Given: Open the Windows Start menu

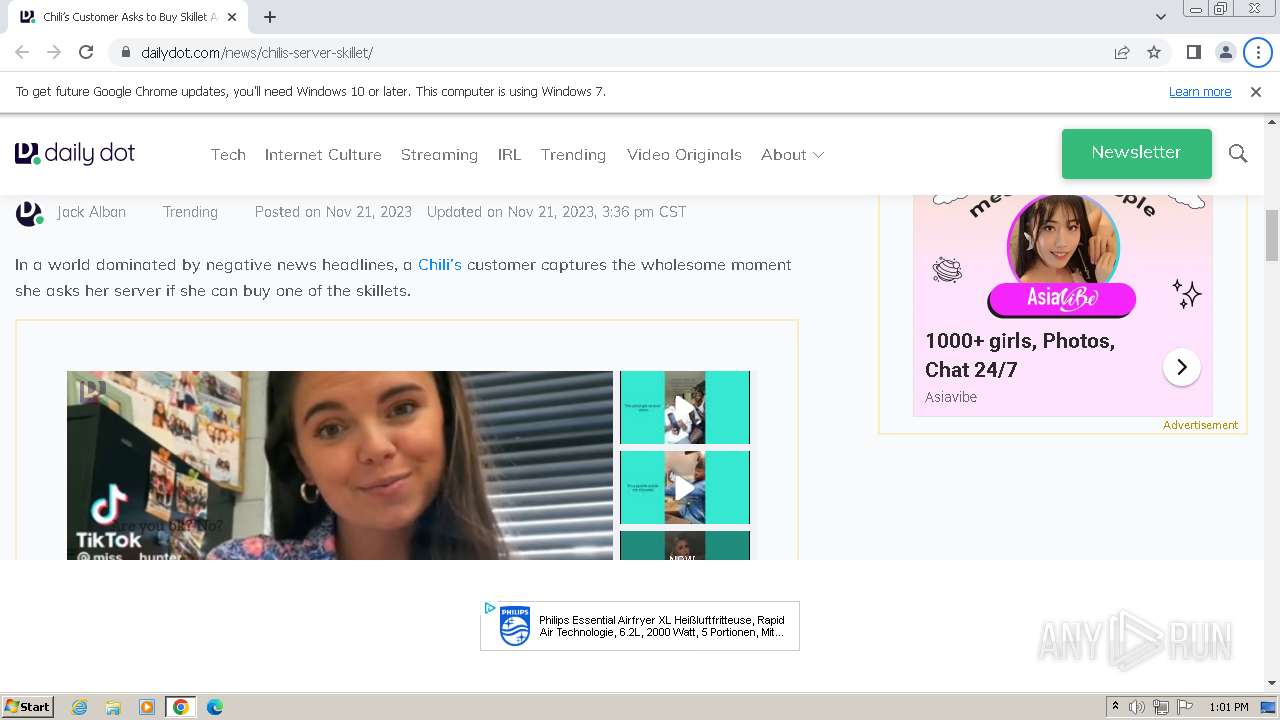Looking at the screenshot, I should pos(27,706).
